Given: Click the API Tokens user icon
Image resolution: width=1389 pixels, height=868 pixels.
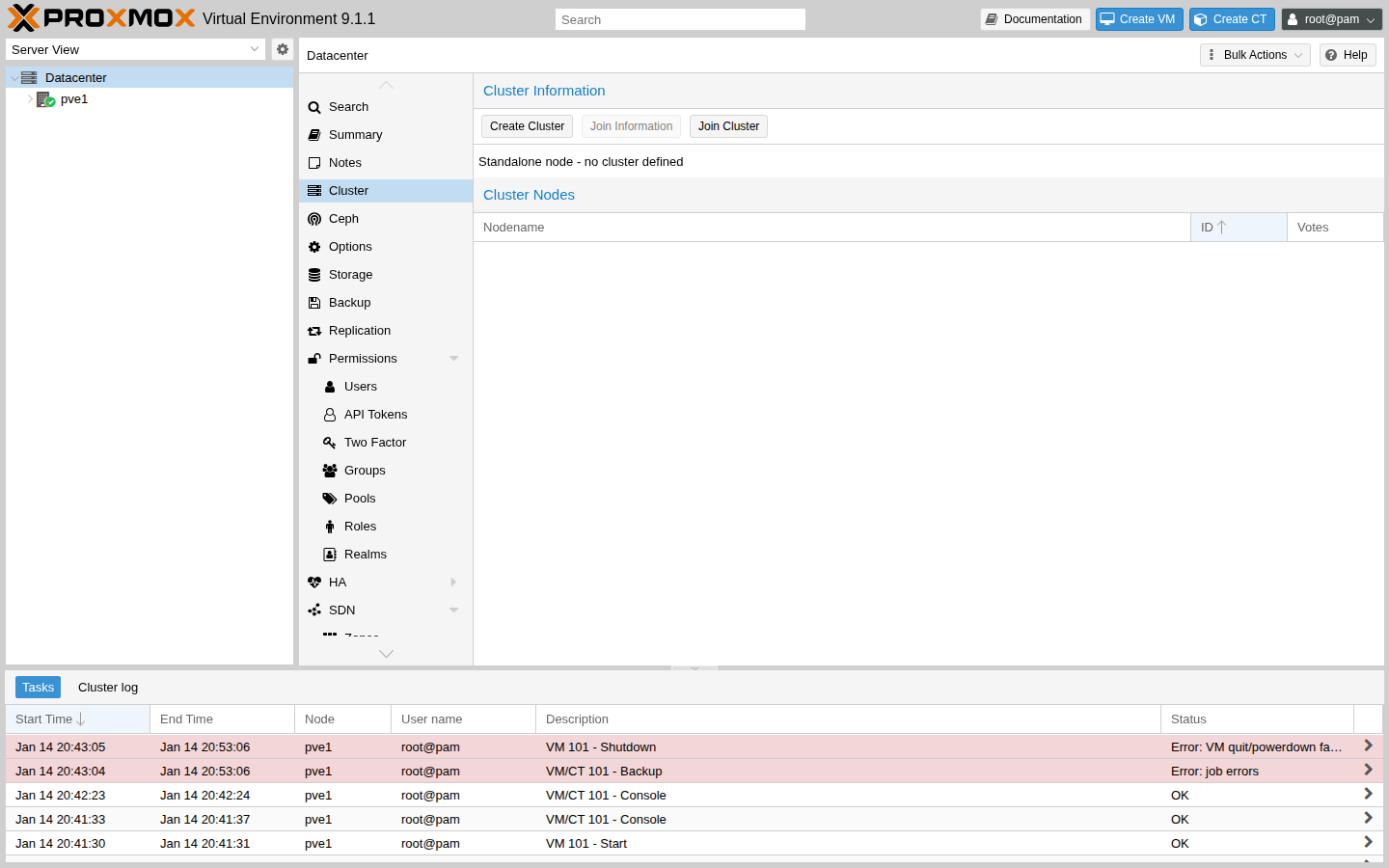Looking at the screenshot, I should pos(330,415).
